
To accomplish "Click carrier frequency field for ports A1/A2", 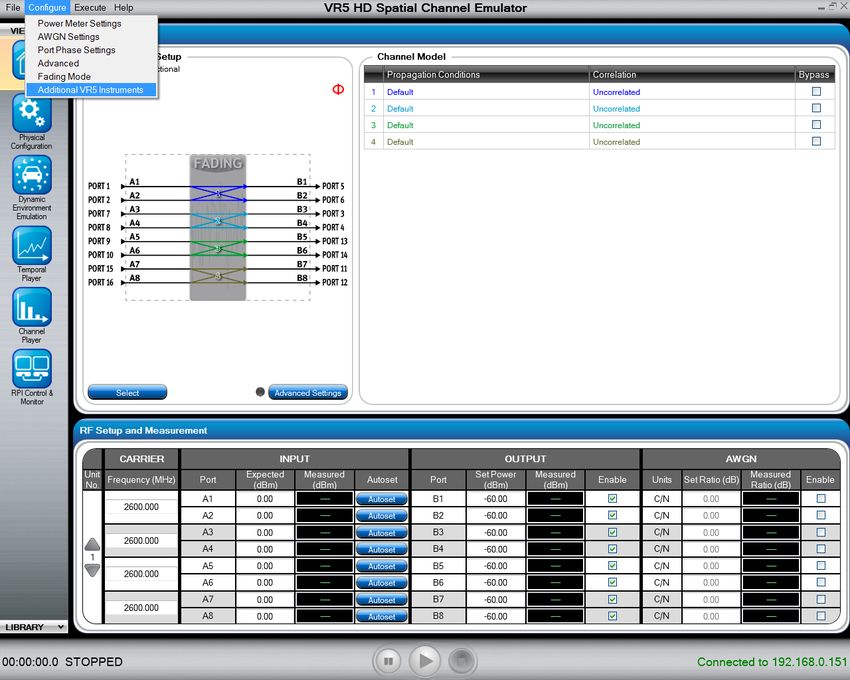I will point(141,506).
